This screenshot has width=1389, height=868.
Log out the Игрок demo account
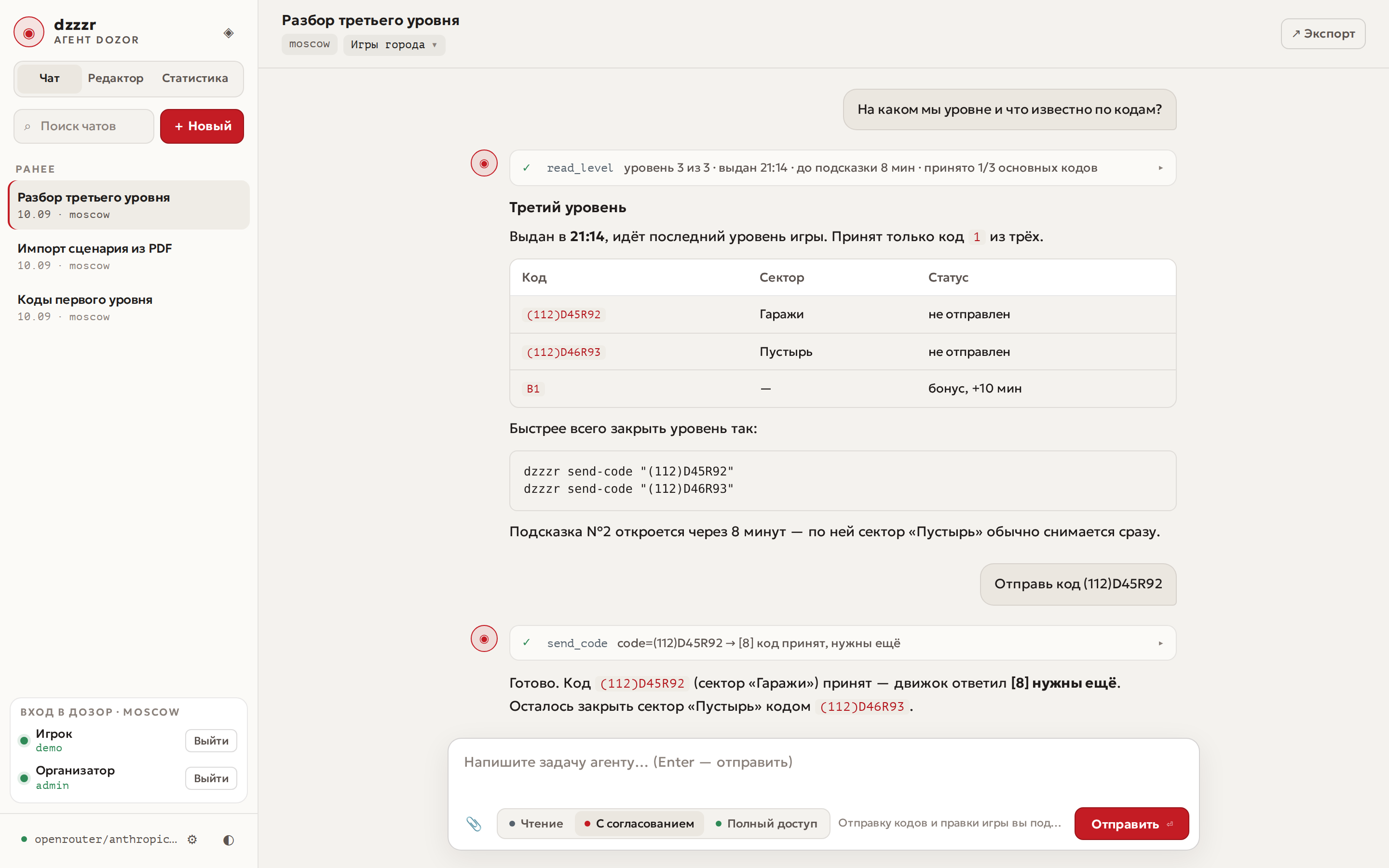pos(211,741)
